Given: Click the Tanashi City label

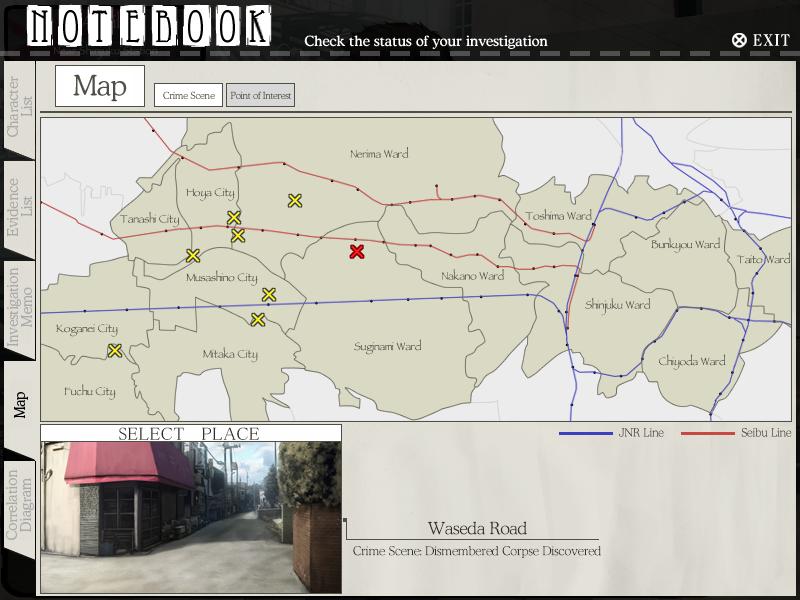Looking at the screenshot, I should [x=150, y=219].
